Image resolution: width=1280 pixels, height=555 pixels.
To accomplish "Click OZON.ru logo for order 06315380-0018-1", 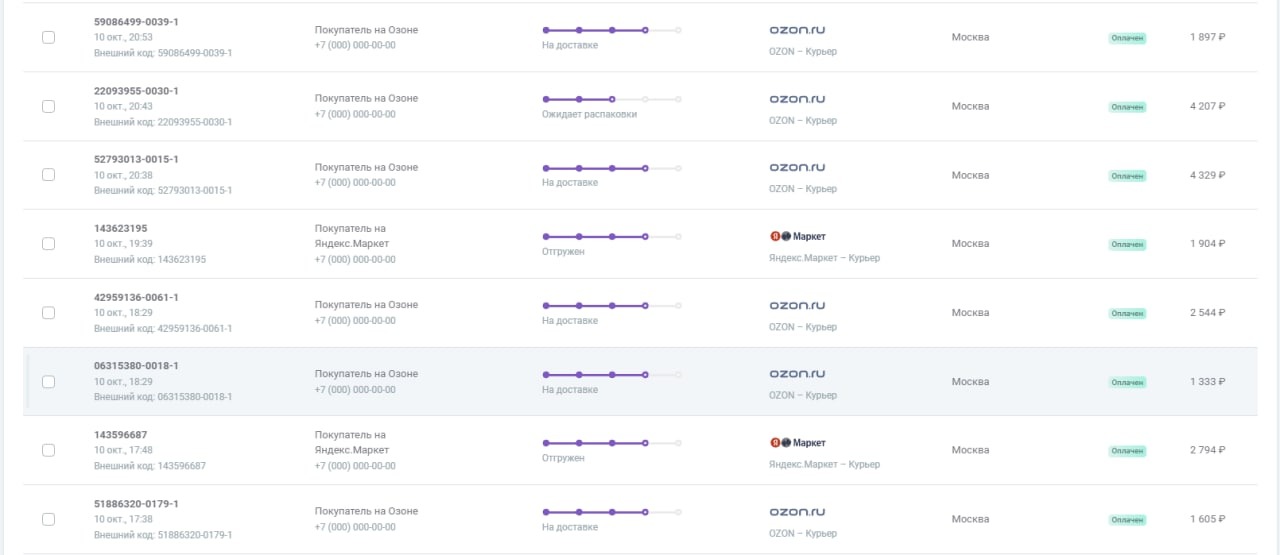I will click(797, 374).
